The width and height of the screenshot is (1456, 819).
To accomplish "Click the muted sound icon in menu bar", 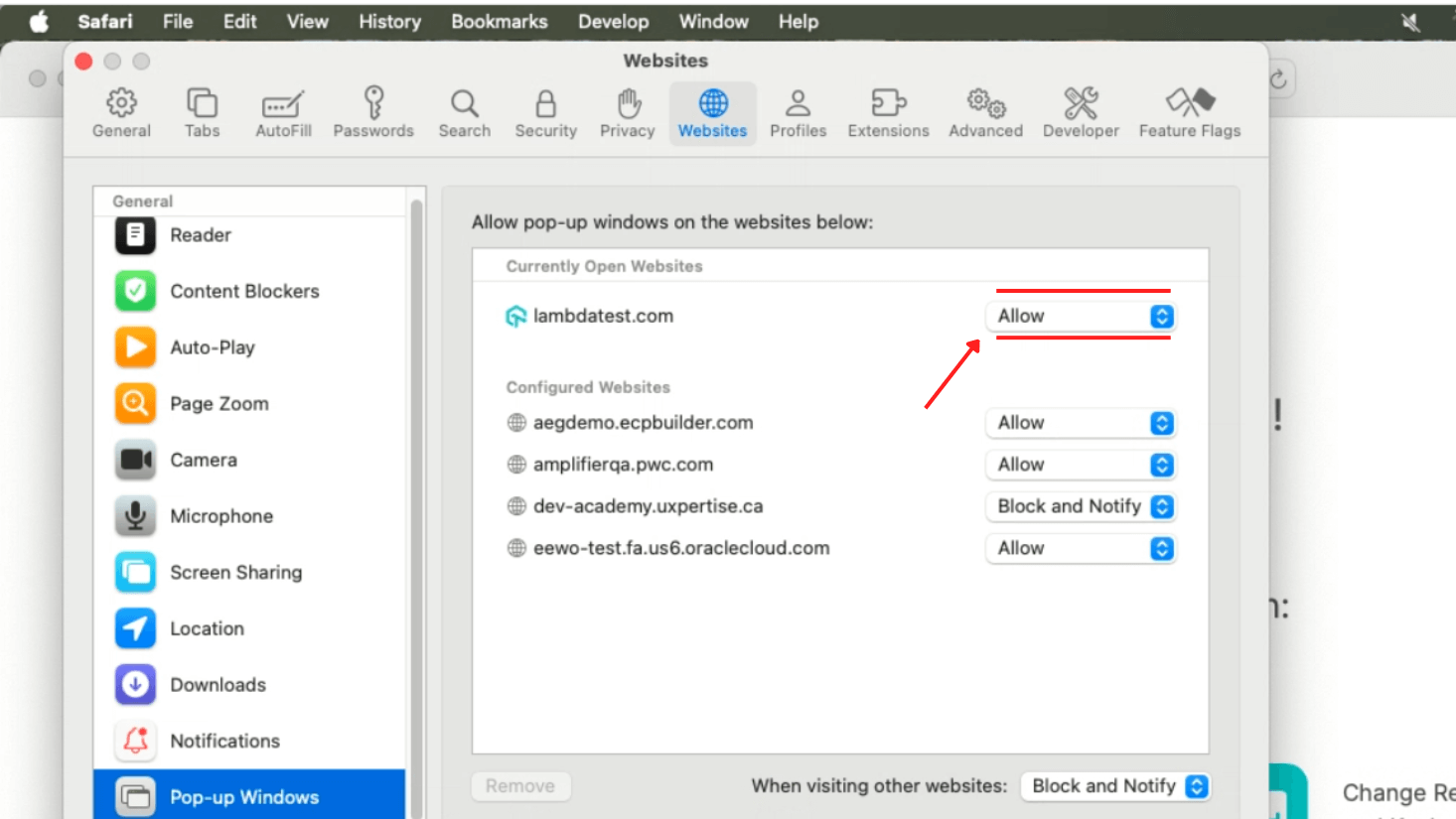I will [x=1410, y=22].
